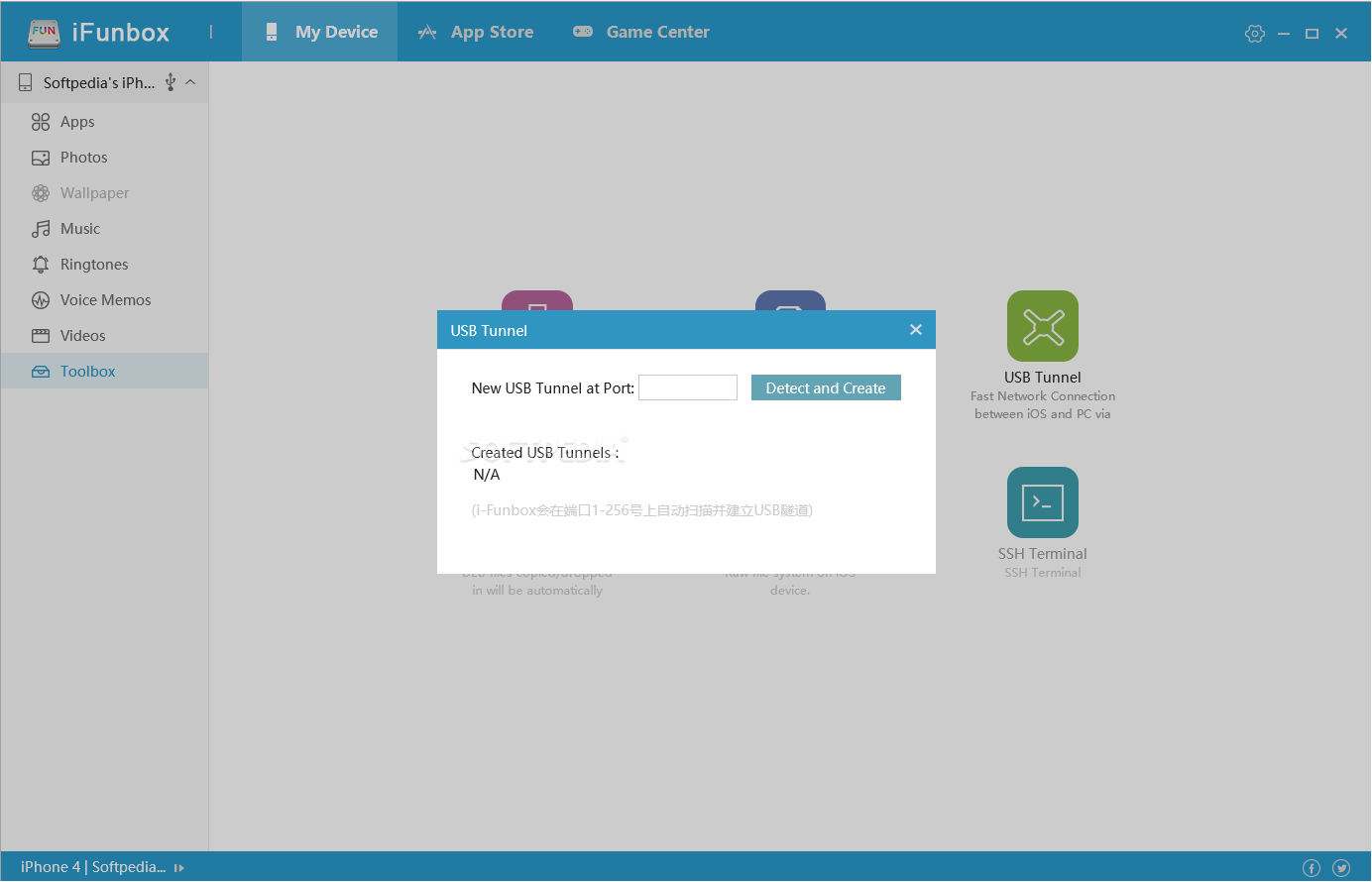This screenshot has width=1372, height=882.
Task: Open Music in the sidebar
Action: tap(104, 229)
